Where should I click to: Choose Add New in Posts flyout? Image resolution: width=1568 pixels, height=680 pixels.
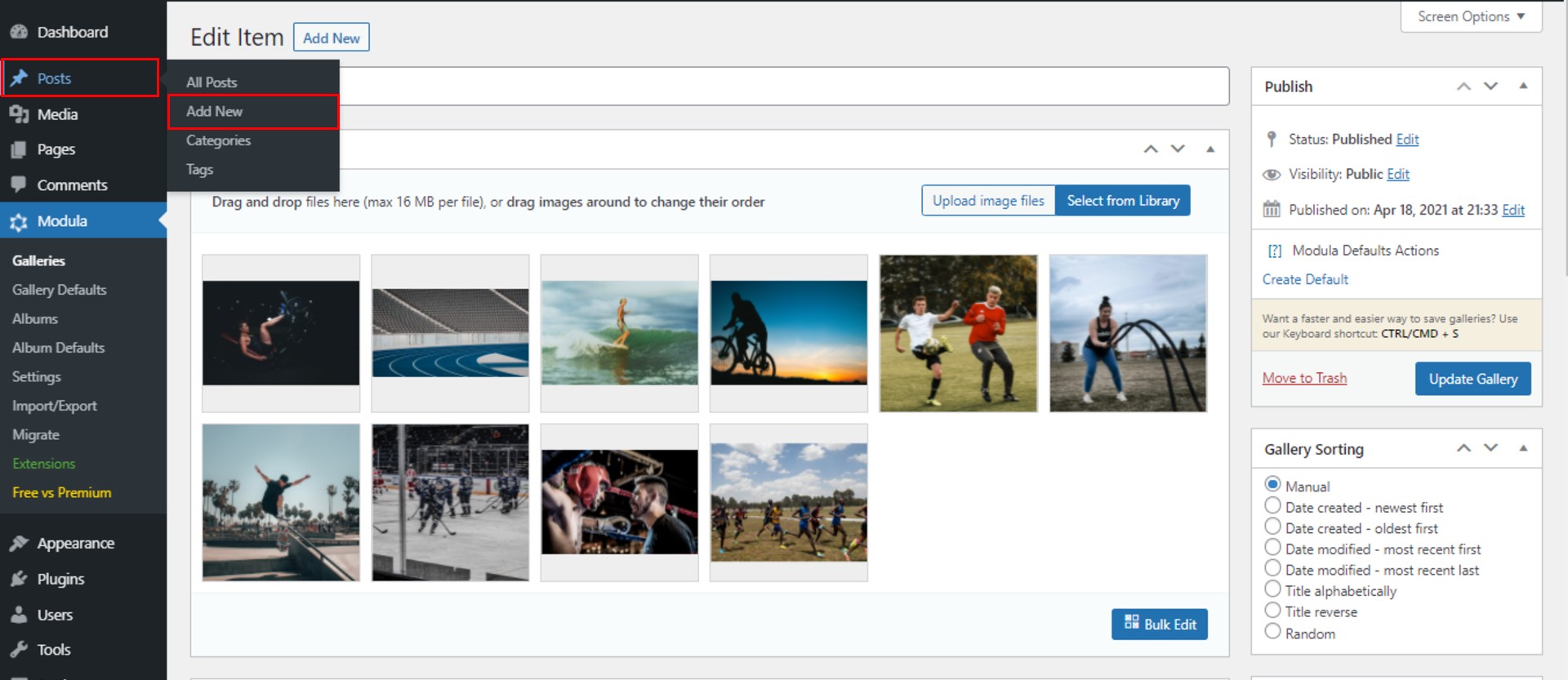coord(253,112)
